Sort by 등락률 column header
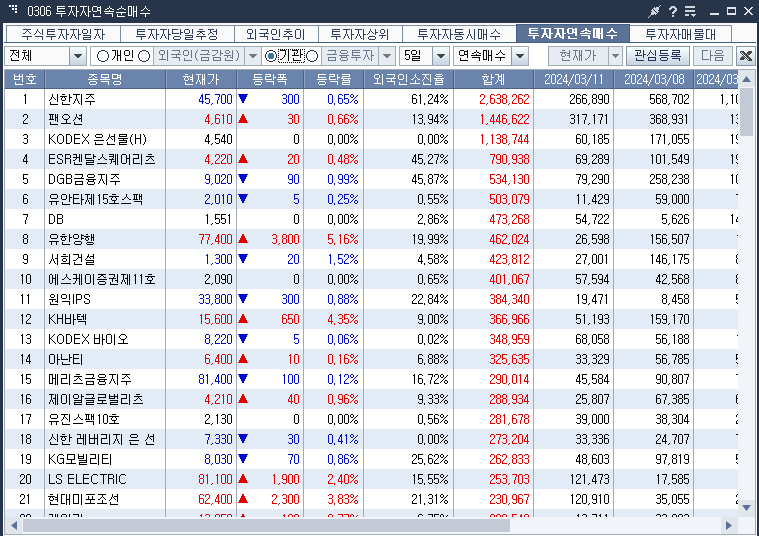Screen dimensions: 759x536 334,79
